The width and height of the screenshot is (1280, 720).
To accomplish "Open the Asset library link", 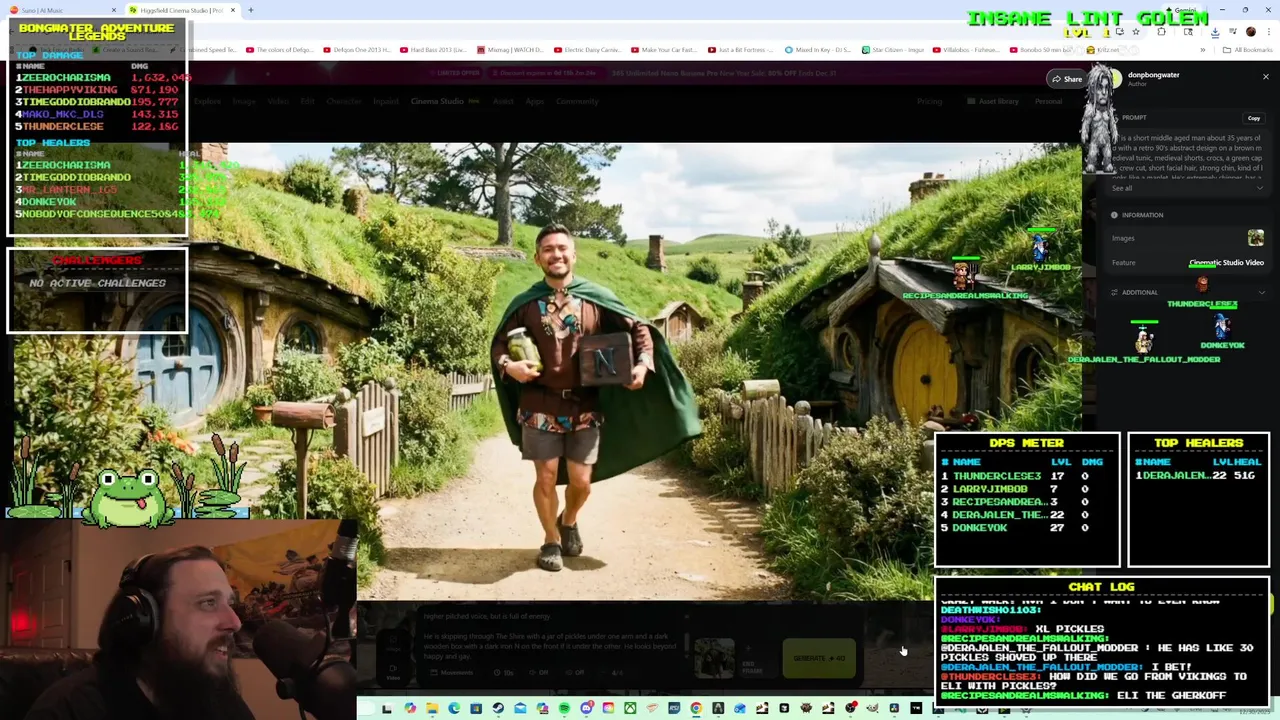I will 992,101.
